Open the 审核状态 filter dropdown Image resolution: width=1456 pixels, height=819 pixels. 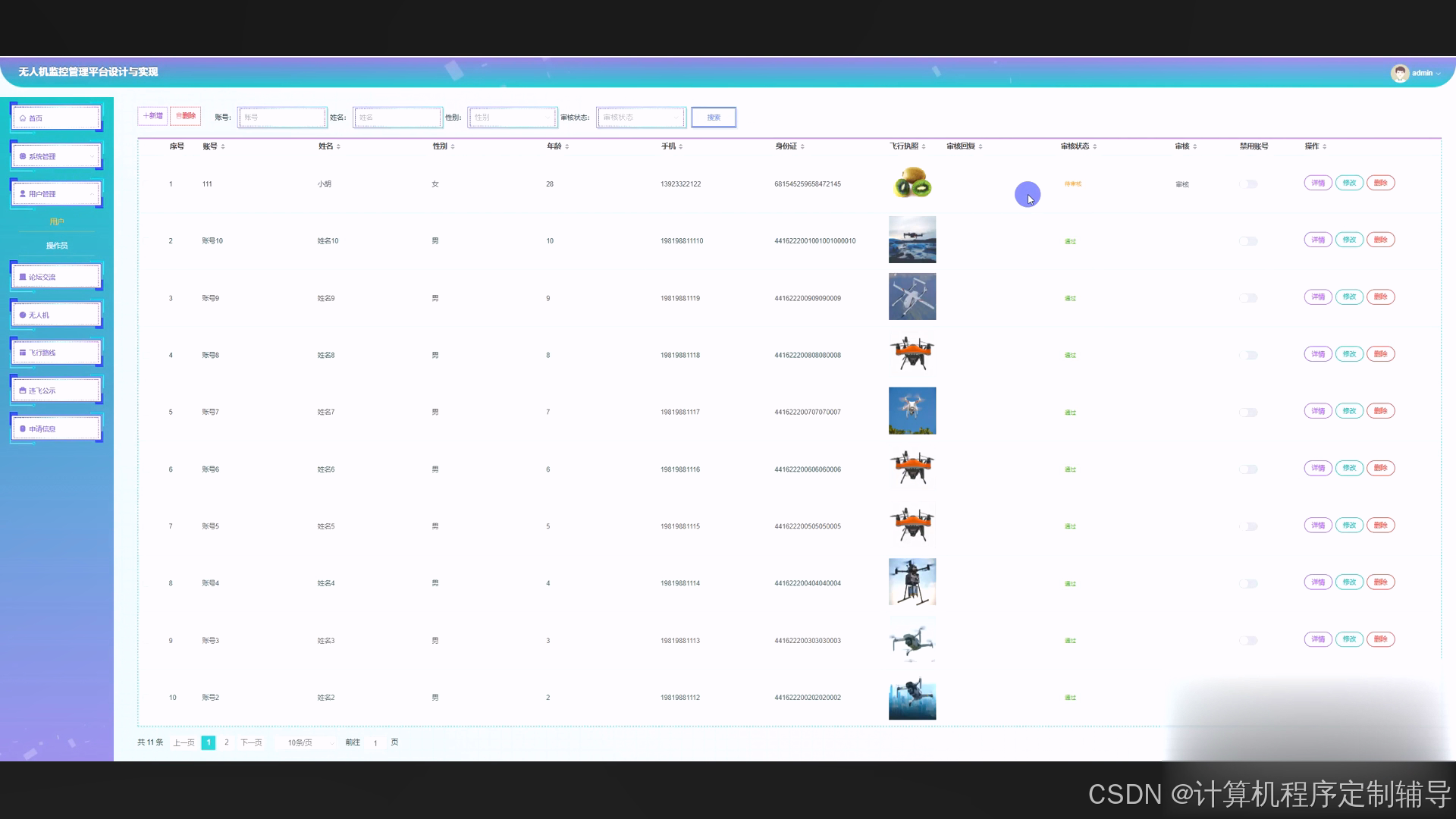click(641, 118)
